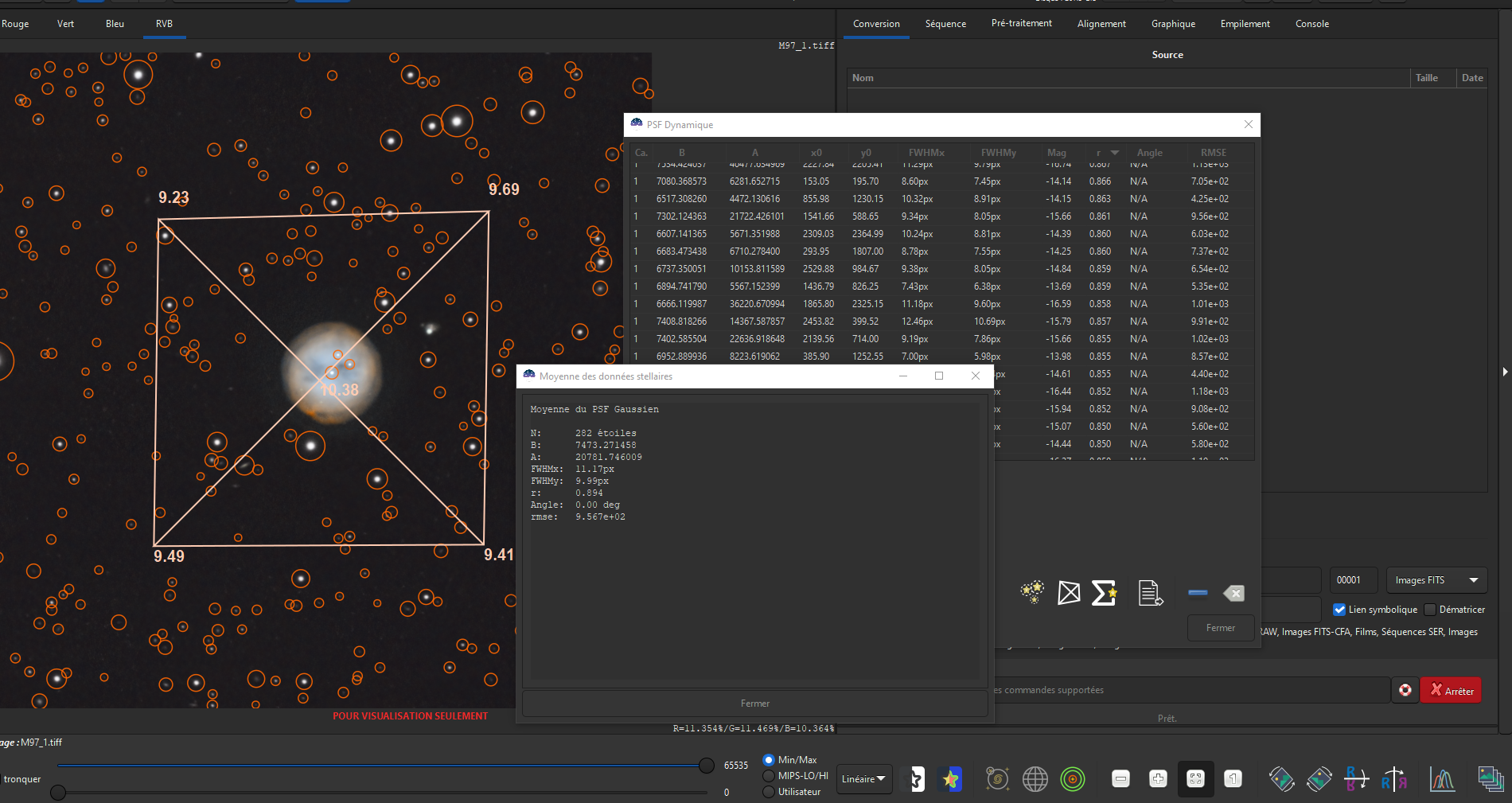Click the star detection icon in PSF Dynamique

pyautogui.click(x=1032, y=592)
